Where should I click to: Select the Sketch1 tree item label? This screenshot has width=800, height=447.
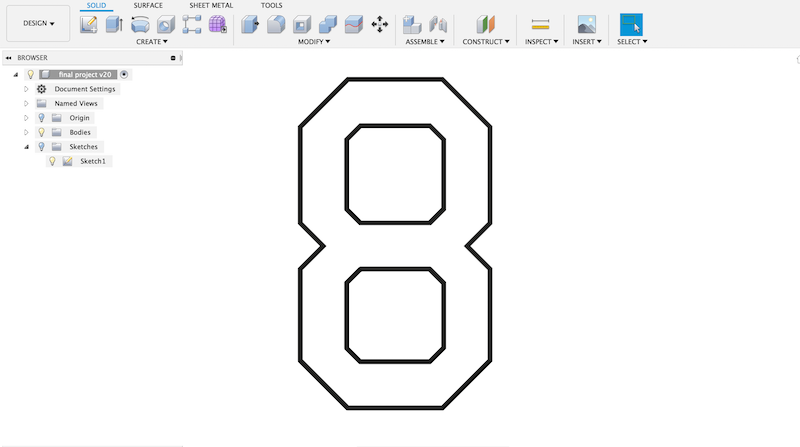point(93,161)
